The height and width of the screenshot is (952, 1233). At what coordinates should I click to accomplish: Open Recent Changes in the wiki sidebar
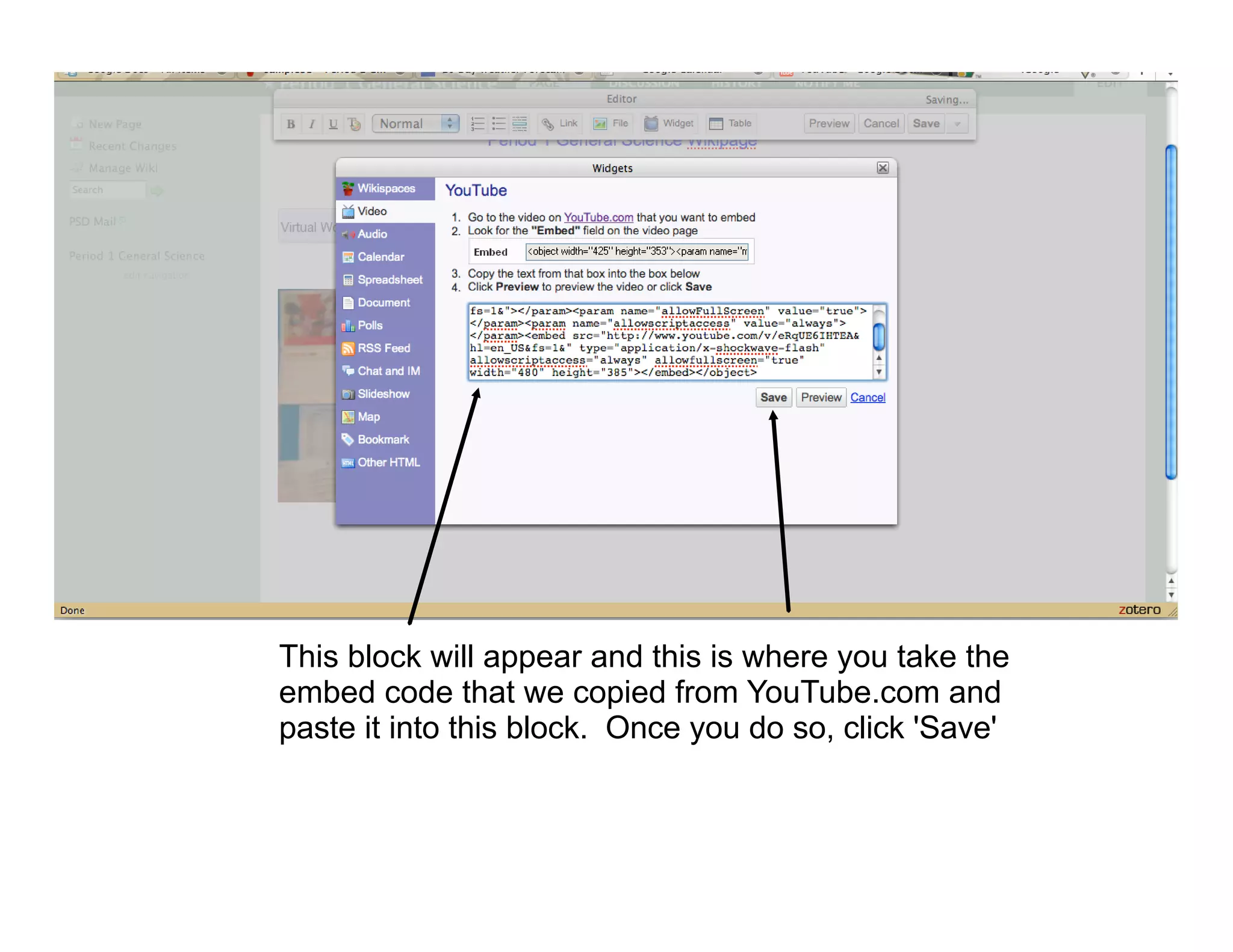132,146
